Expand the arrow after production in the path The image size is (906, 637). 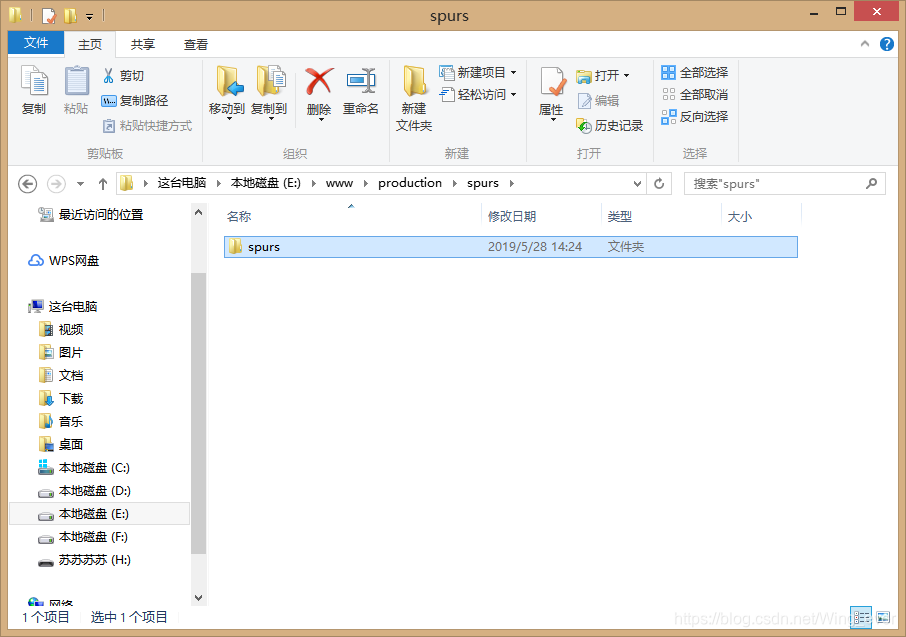[455, 183]
